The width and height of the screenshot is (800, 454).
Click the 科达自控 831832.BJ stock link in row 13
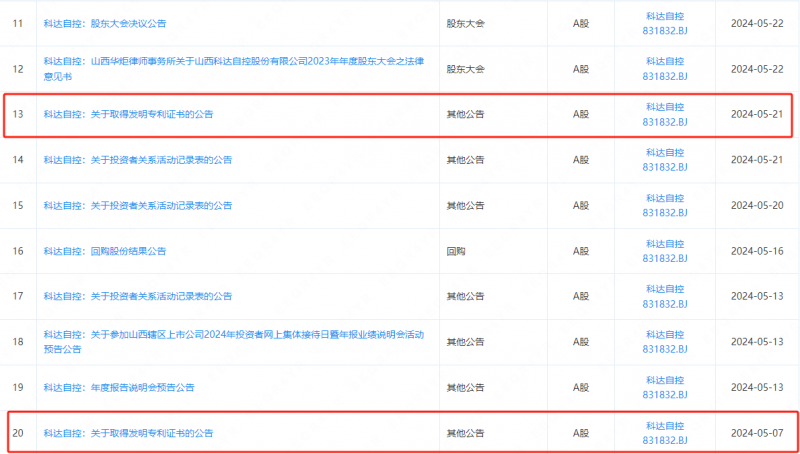[665, 114]
